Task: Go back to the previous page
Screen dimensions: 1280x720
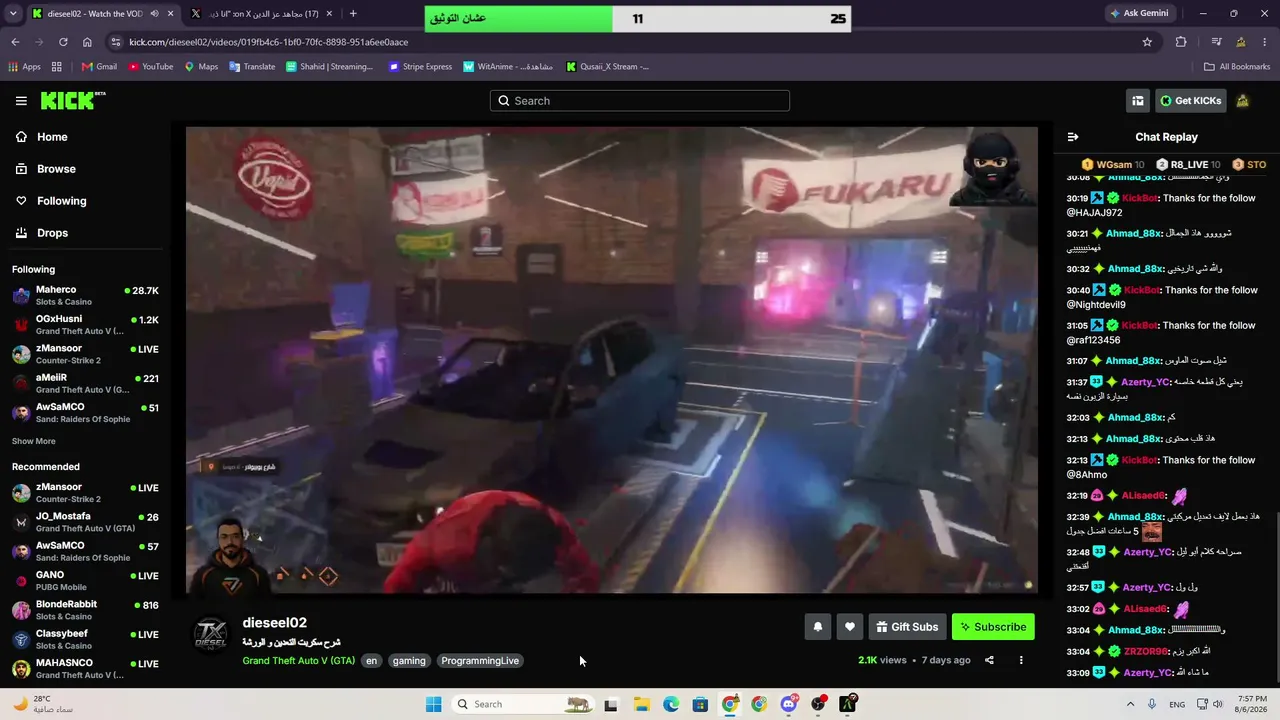Action: coord(15,42)
